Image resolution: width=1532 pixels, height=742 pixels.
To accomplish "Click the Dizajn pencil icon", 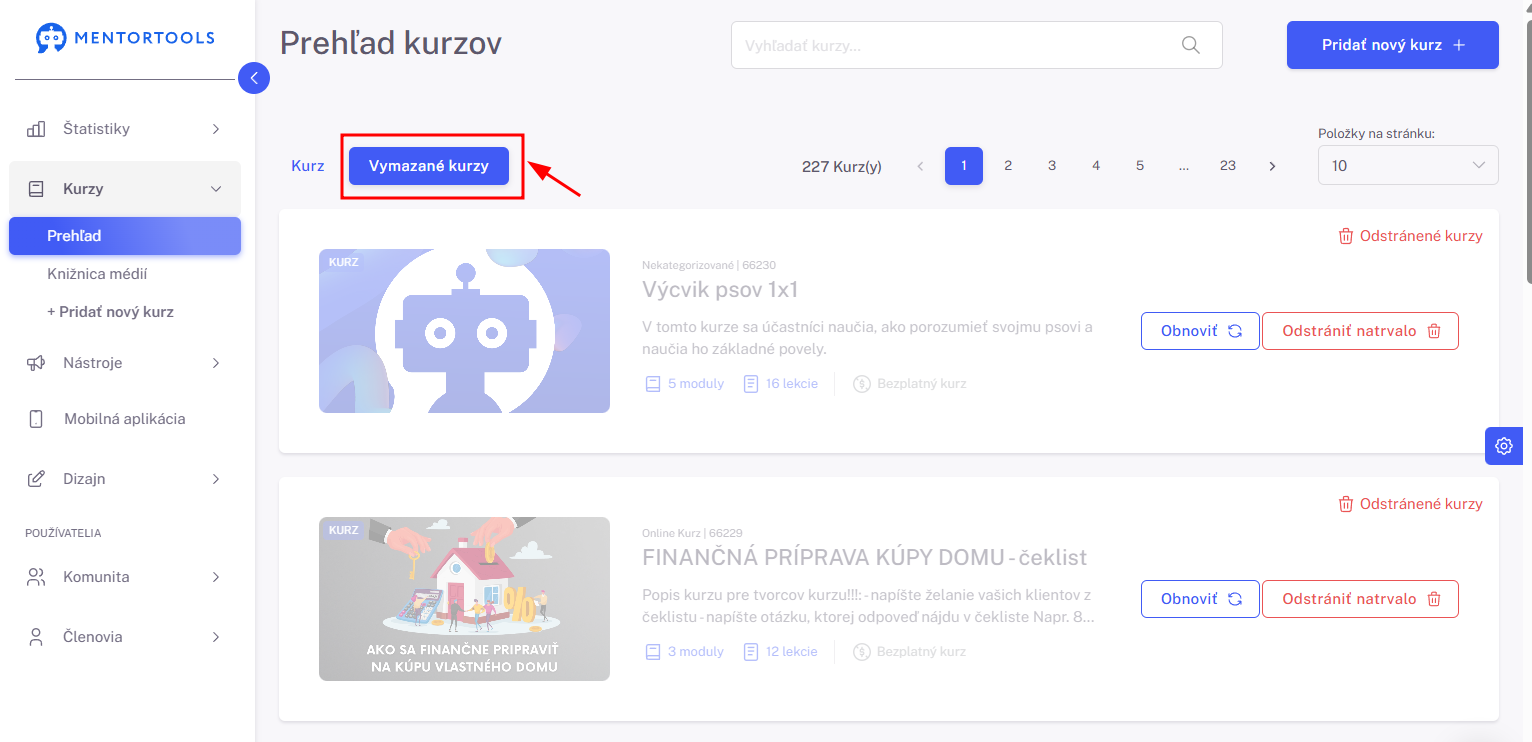I will [36, 479].
